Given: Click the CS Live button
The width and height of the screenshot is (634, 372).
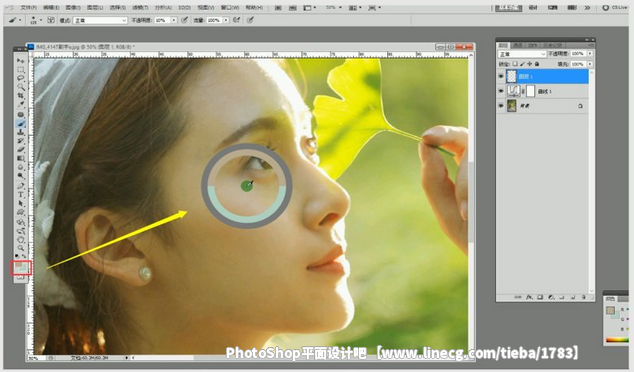Looking at the screenshot, I should (x=615, y=8).
